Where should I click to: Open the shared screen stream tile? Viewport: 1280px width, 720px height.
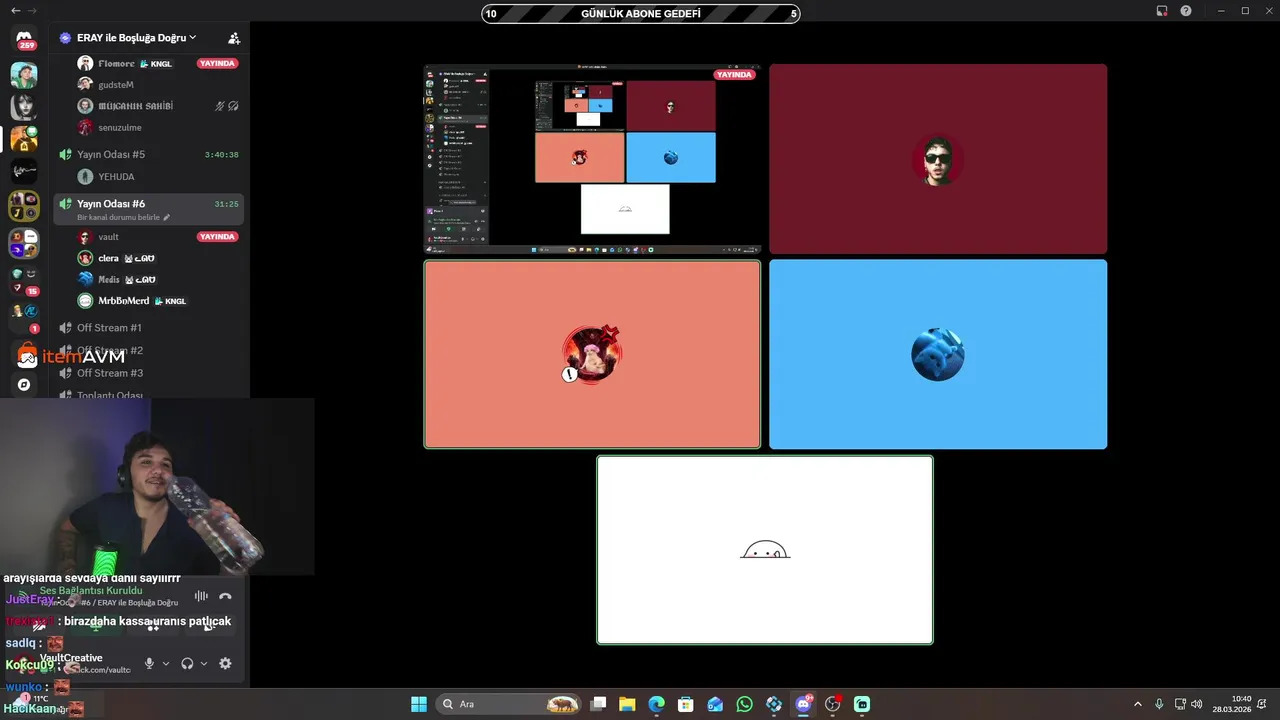(592, 159)
